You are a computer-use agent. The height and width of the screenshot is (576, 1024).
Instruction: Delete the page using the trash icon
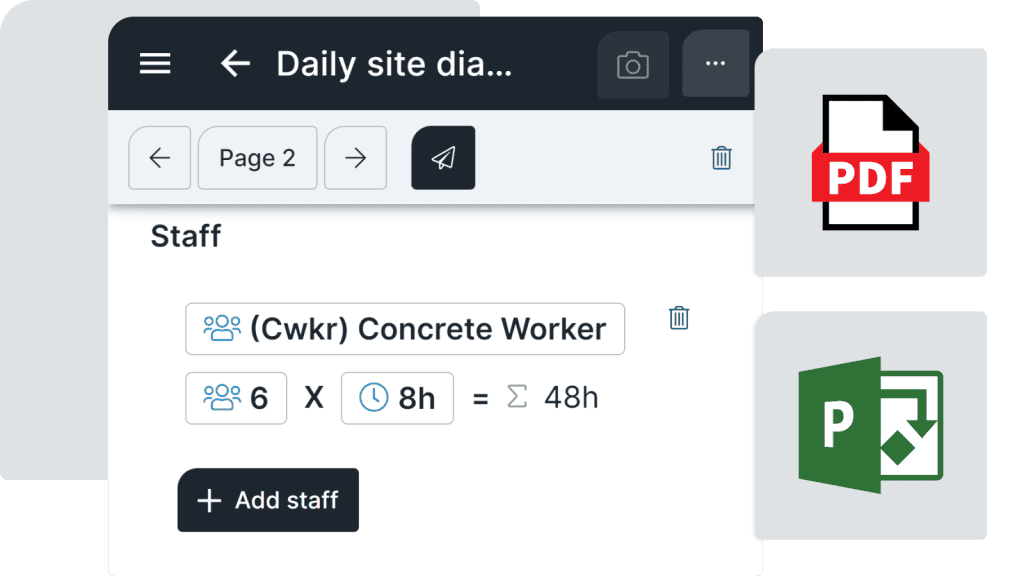(x=722, y=158)
